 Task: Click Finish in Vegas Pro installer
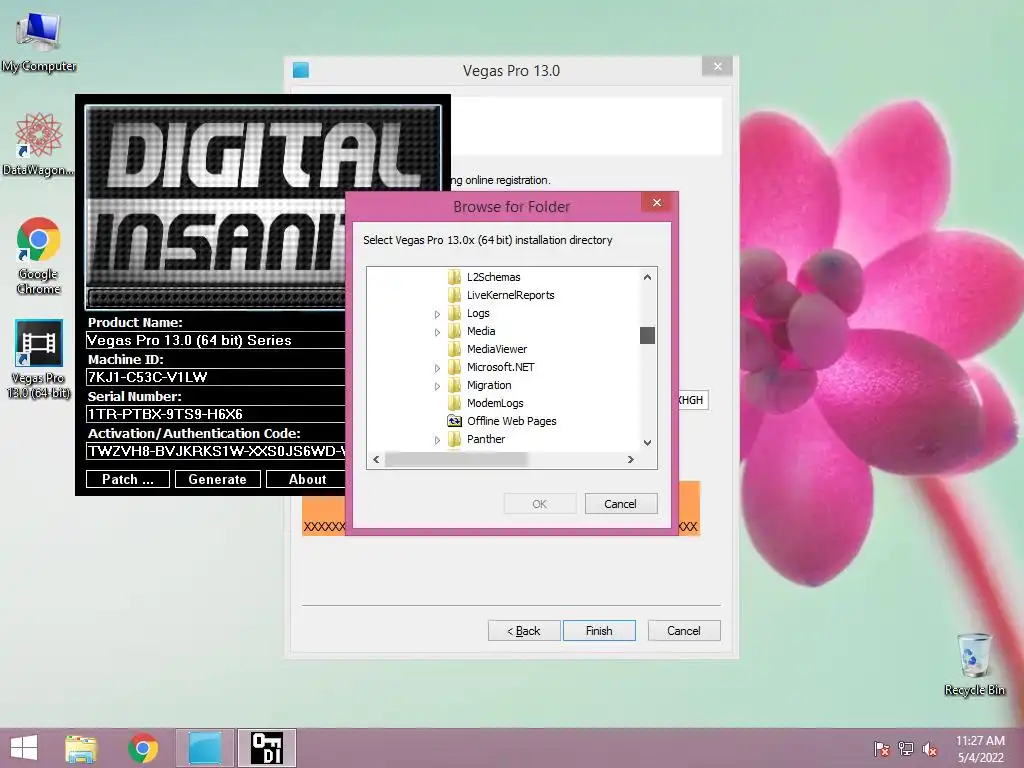click(599, 631)
